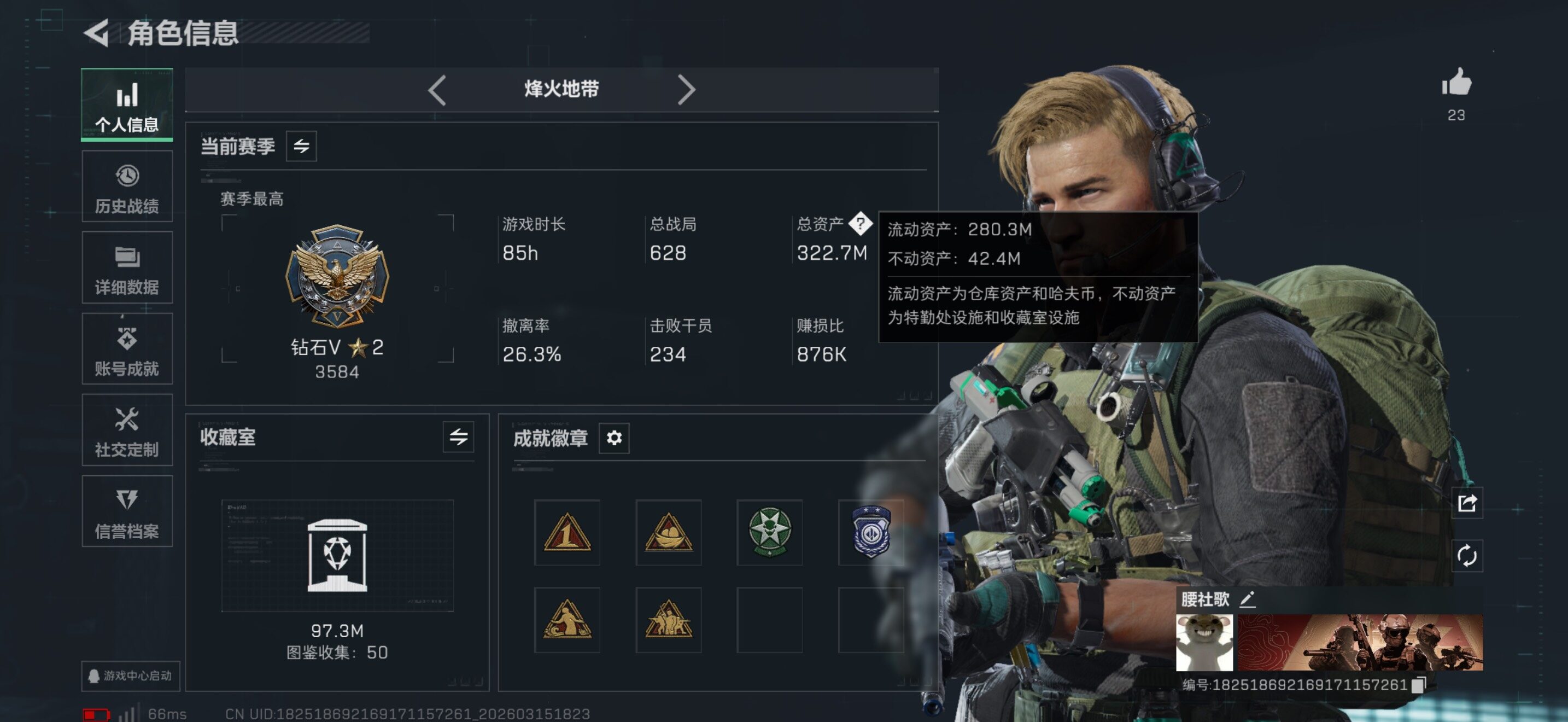Viewport: 1568px width, 722px height.
Task: Click the share icon beside the character
Action: [x=1466, y=503]
